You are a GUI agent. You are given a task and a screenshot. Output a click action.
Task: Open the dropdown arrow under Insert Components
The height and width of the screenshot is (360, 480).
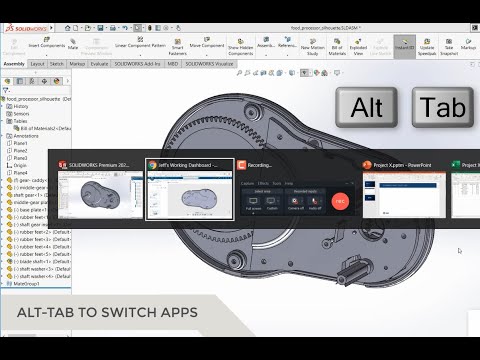point(47,54)
